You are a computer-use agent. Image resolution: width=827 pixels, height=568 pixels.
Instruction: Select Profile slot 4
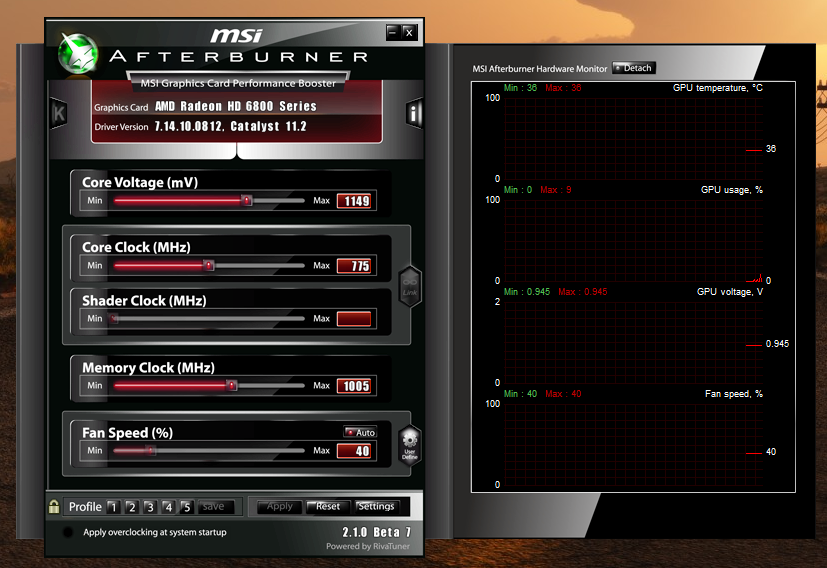pyautogui.click(x=168, y=507)
